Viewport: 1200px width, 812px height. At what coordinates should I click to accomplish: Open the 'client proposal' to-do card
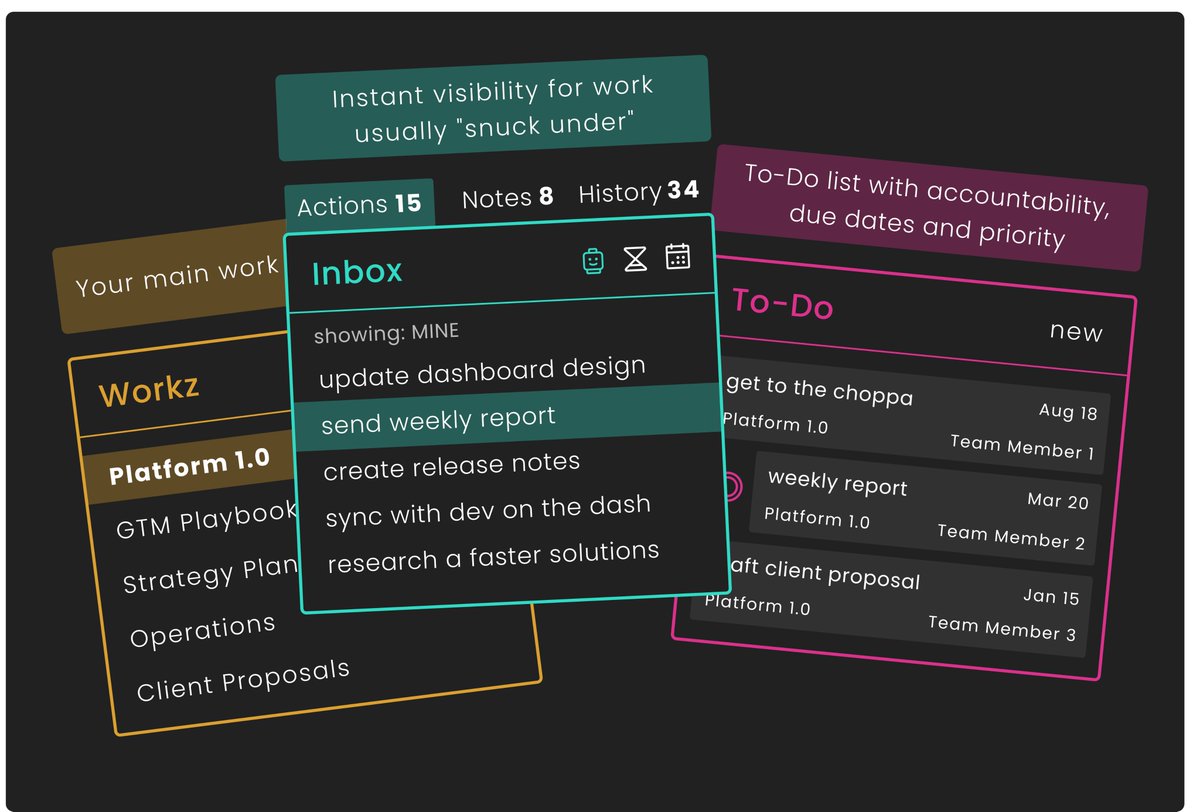pos(891,600)
